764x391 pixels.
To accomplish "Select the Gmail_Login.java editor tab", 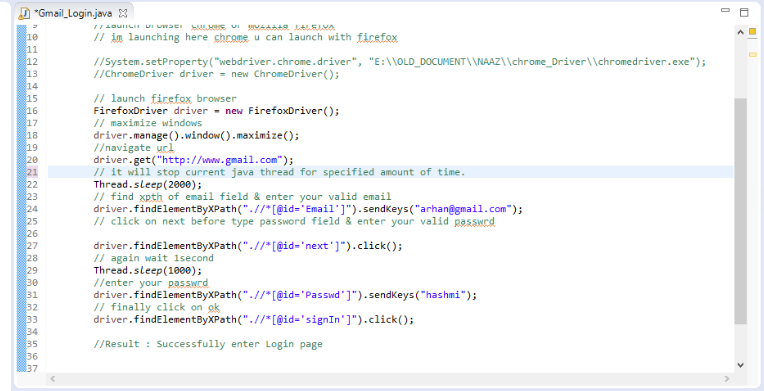I will click(73, 13).
